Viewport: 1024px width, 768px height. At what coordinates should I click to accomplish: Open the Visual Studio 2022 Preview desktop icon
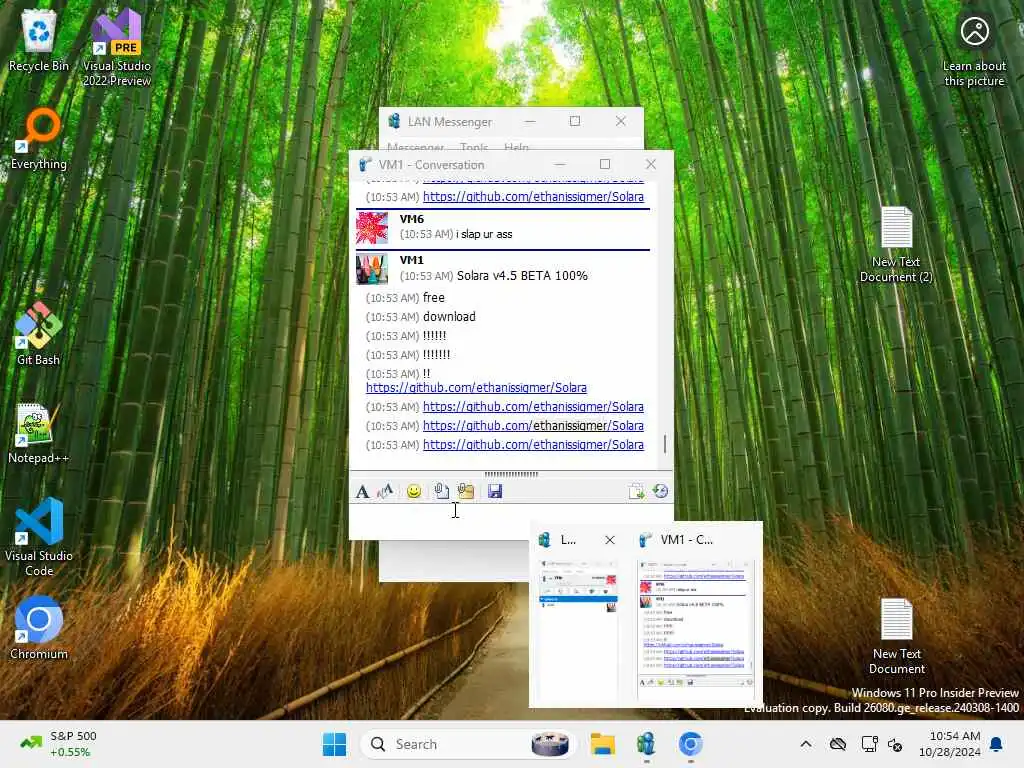117,47
